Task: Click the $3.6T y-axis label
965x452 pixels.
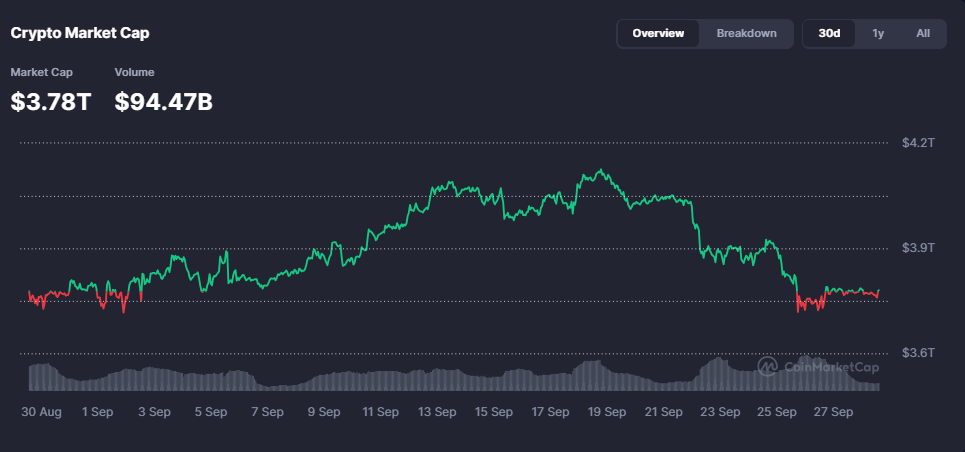Action: point(916,352)
